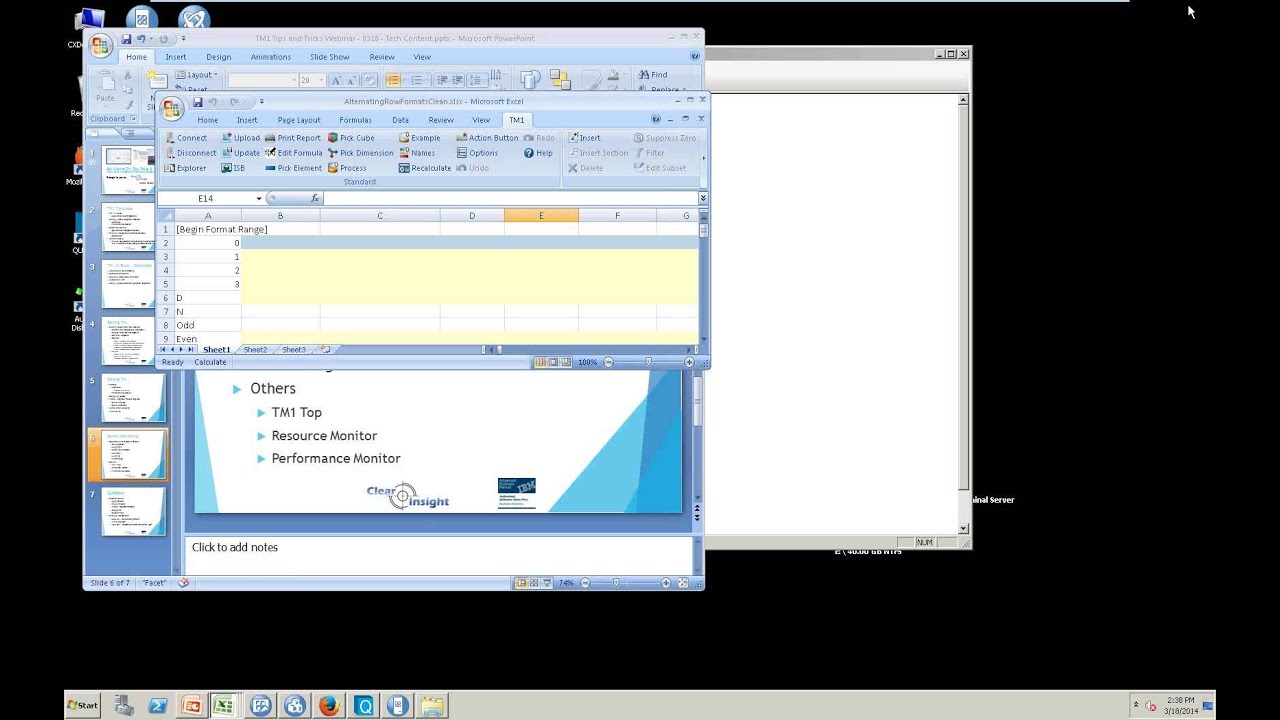This screenshot has height=720, width=1280.
Task: Expand PowerPoint Clipboard dialog launcher
Action: coord(132,119)
